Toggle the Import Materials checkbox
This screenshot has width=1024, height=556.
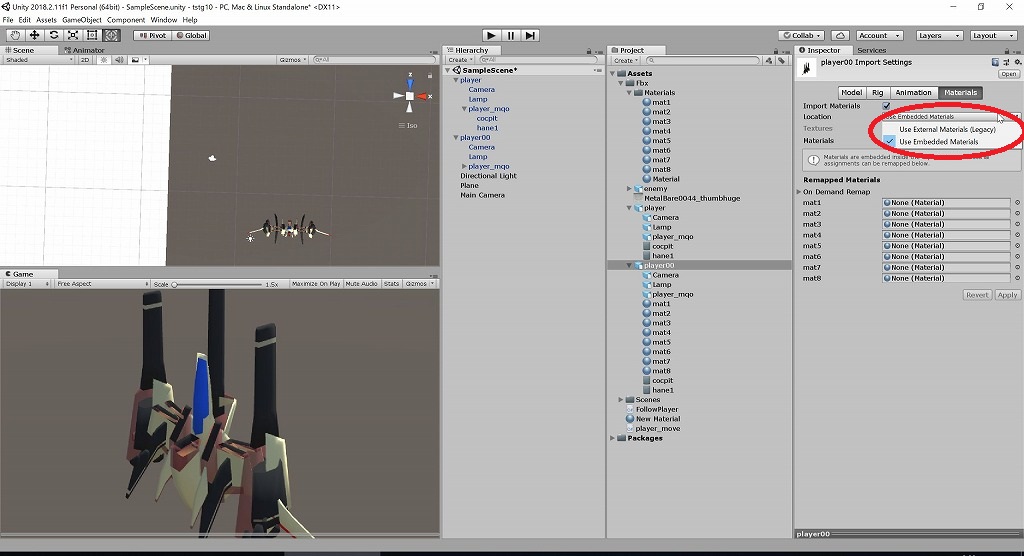click(x=886, y=106)
